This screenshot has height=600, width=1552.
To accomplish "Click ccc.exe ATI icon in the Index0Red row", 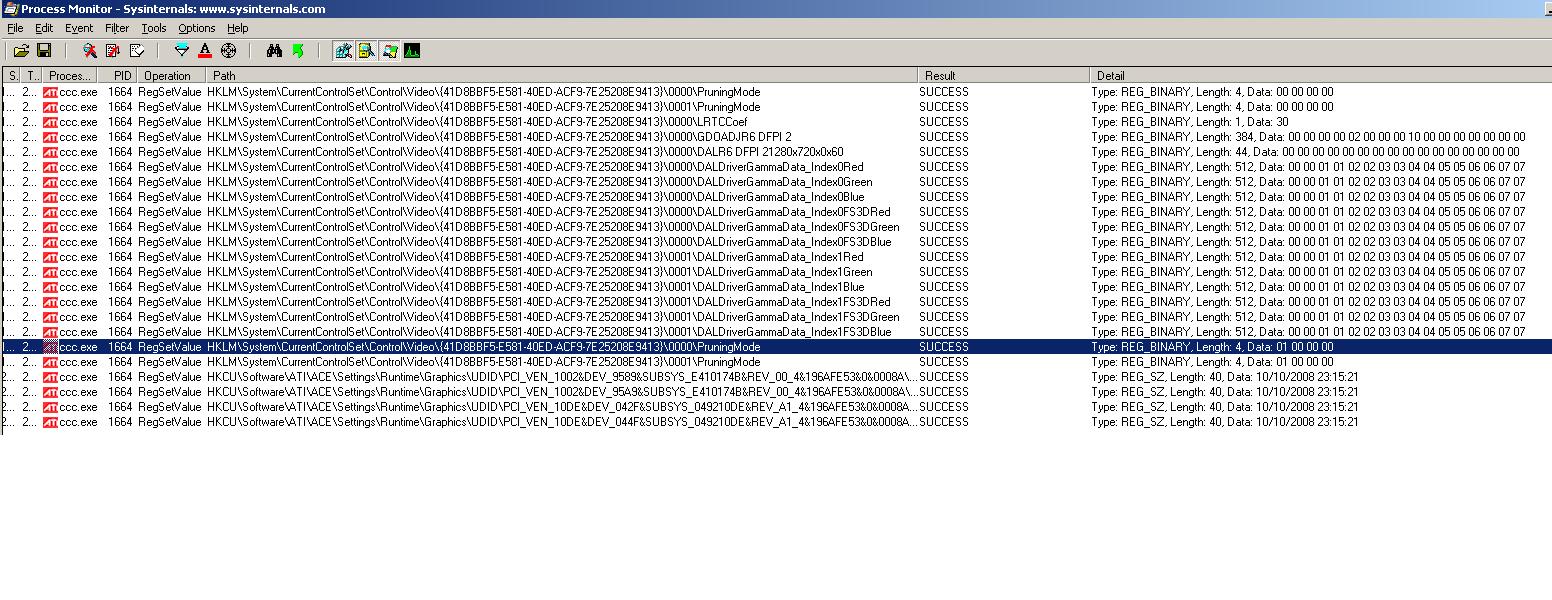I will [x=50, y=167].
